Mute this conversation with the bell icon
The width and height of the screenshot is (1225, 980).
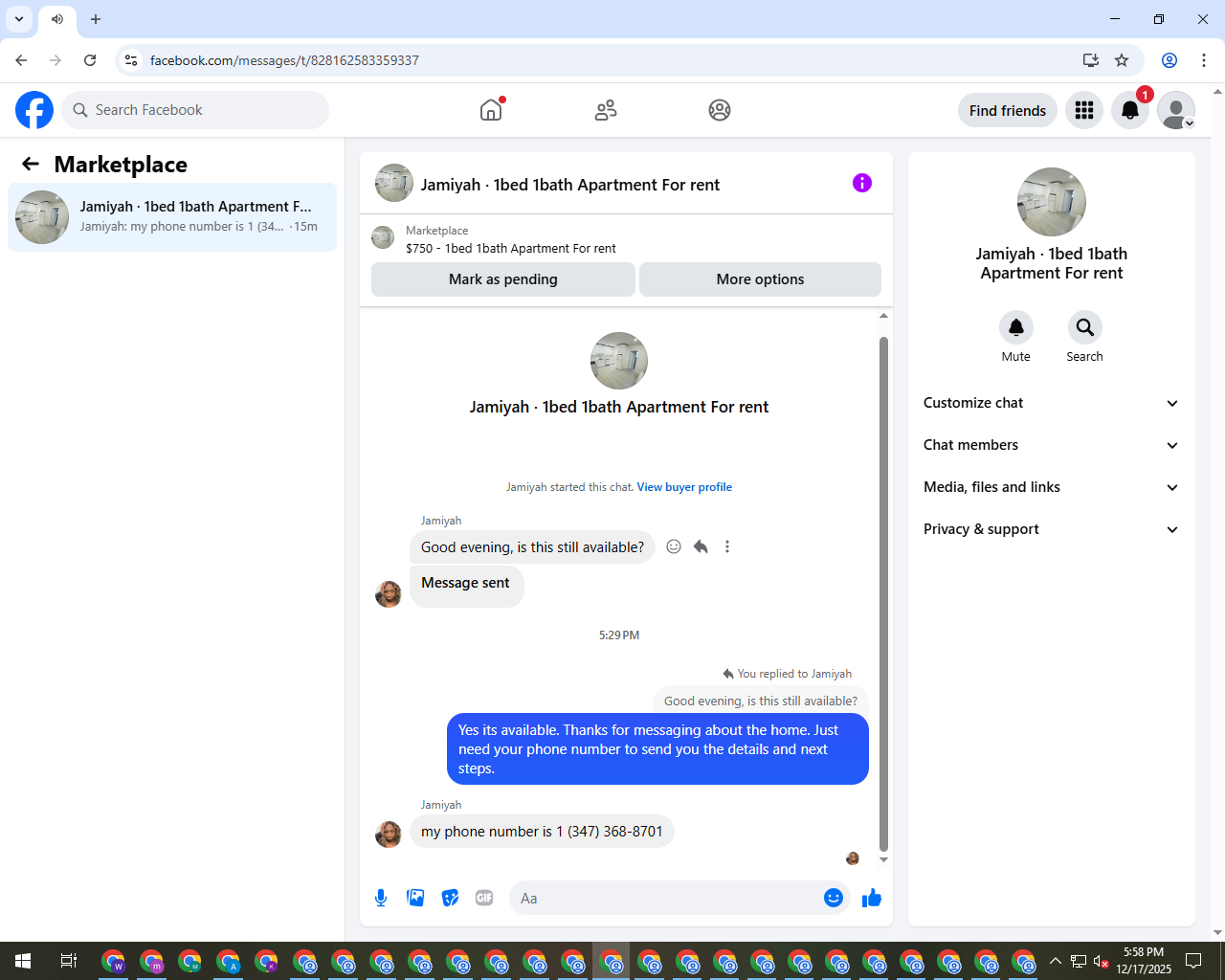1016,327
